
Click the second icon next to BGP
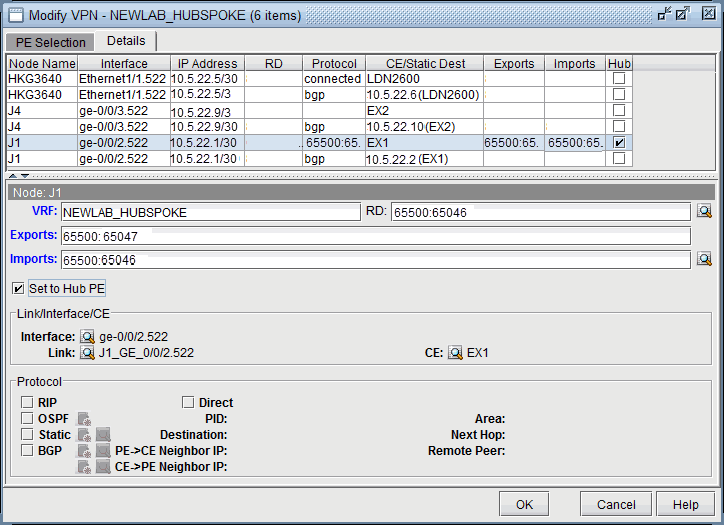click(x=103, y=451)
